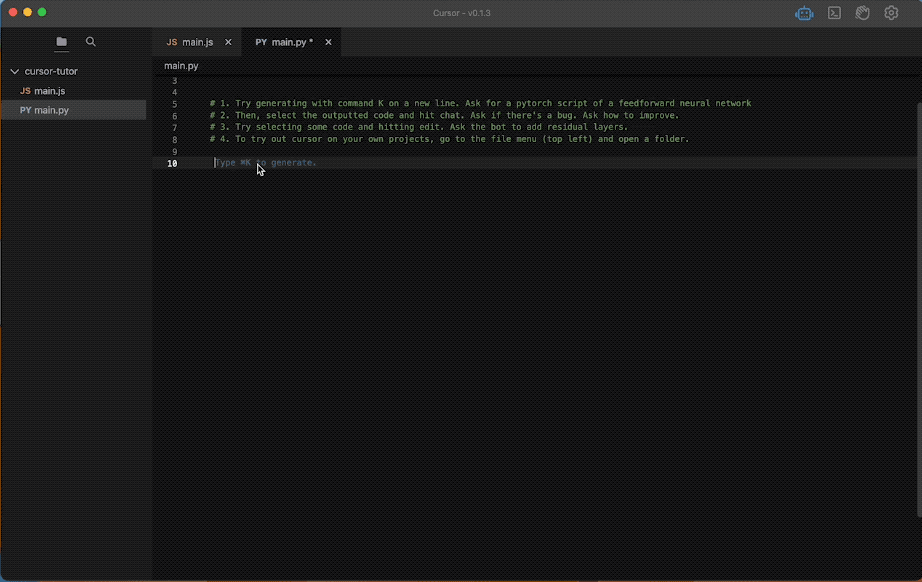
Task: Click the main.py breadcrumb label
Action: pyautogui.click(x=181, y=66)
